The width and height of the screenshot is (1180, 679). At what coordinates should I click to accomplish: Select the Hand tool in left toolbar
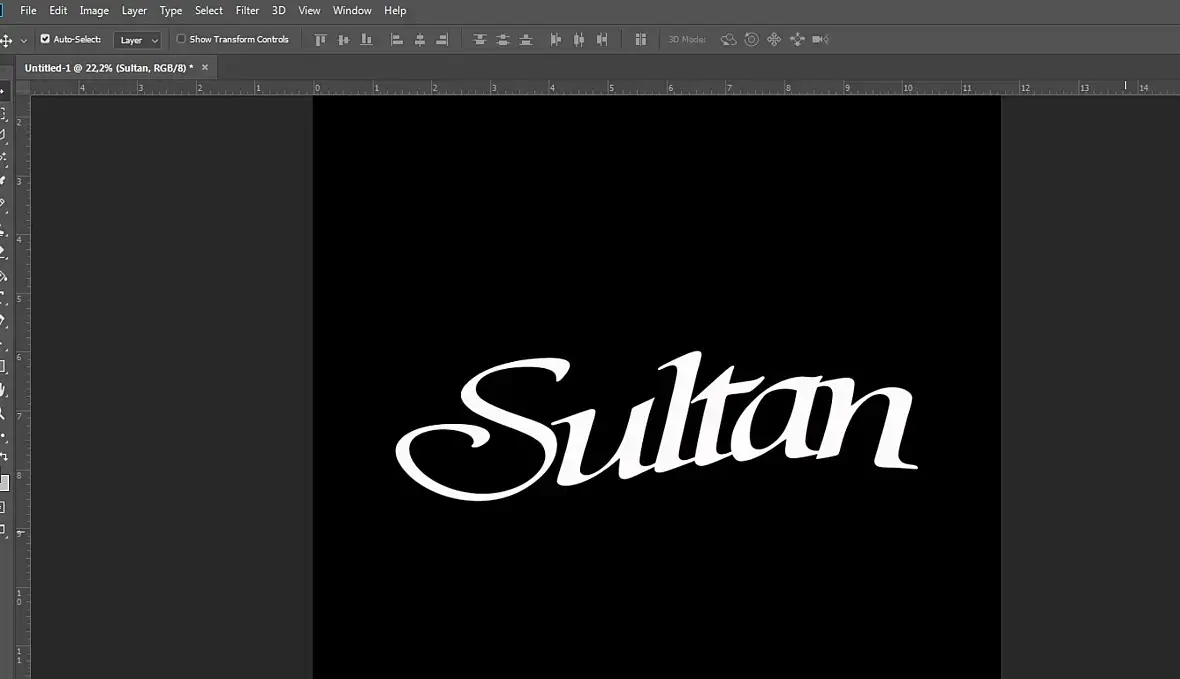point(3,390)
